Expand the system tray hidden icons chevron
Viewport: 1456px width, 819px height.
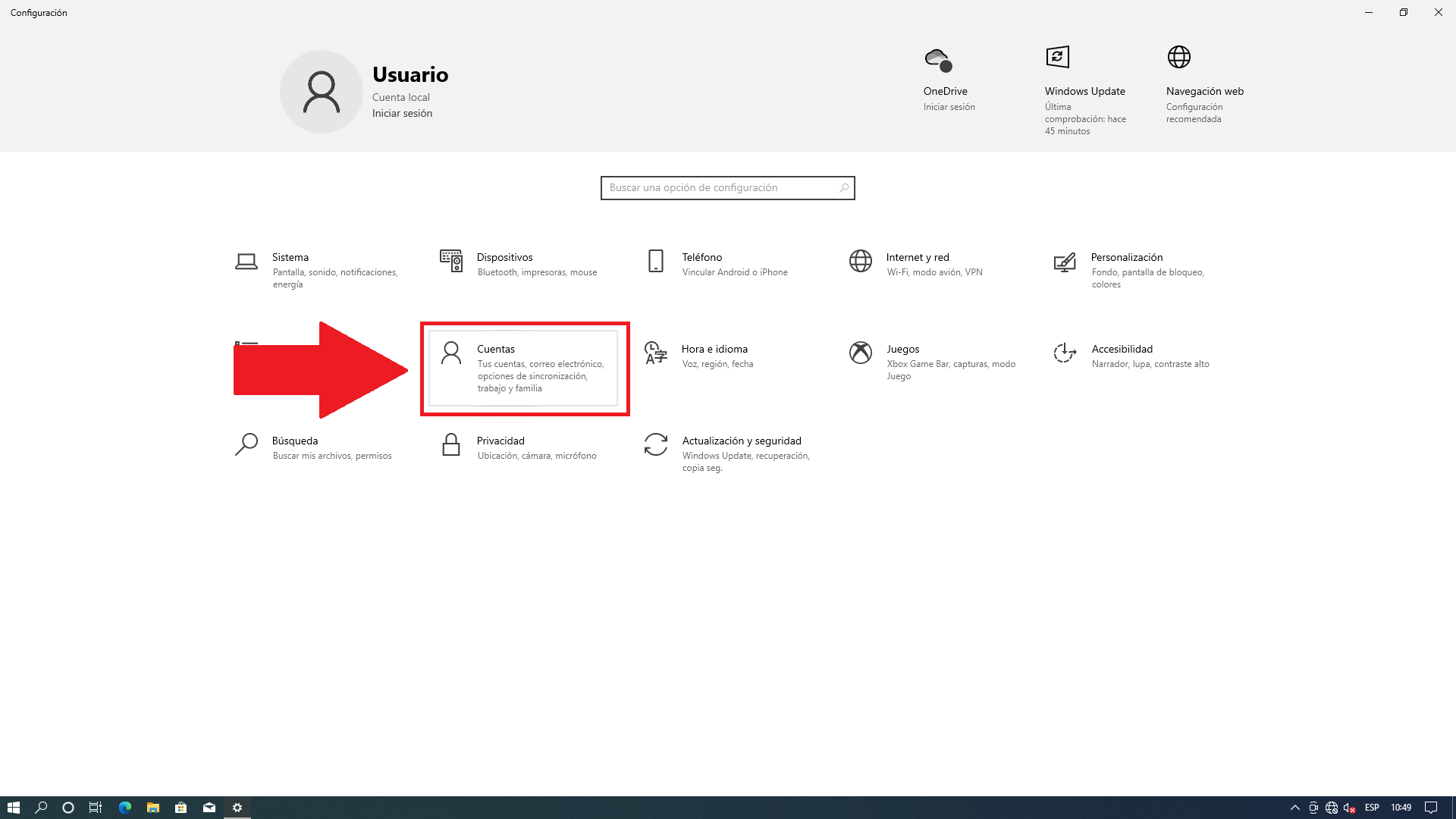point(1295,808)
